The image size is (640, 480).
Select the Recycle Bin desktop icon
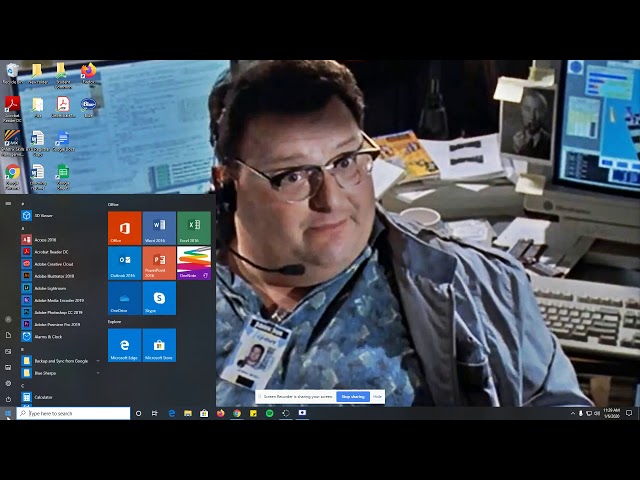12,73
